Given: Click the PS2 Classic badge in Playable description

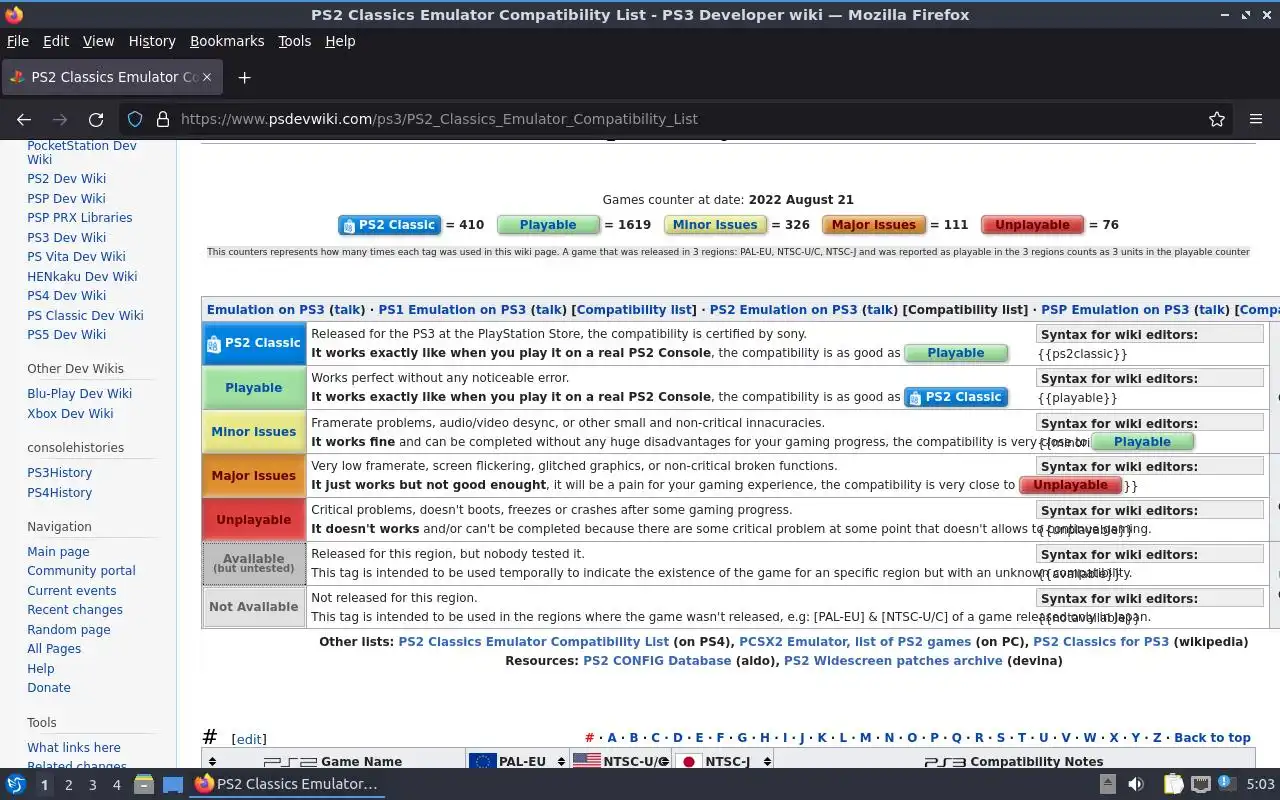Looking at the screenshot, I should tap(956, 397).
